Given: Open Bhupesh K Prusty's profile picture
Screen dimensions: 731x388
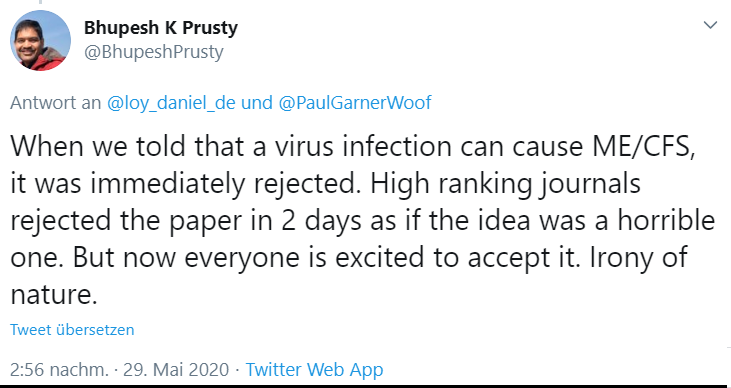Looking at the screenshot, I should click(41, 41).
